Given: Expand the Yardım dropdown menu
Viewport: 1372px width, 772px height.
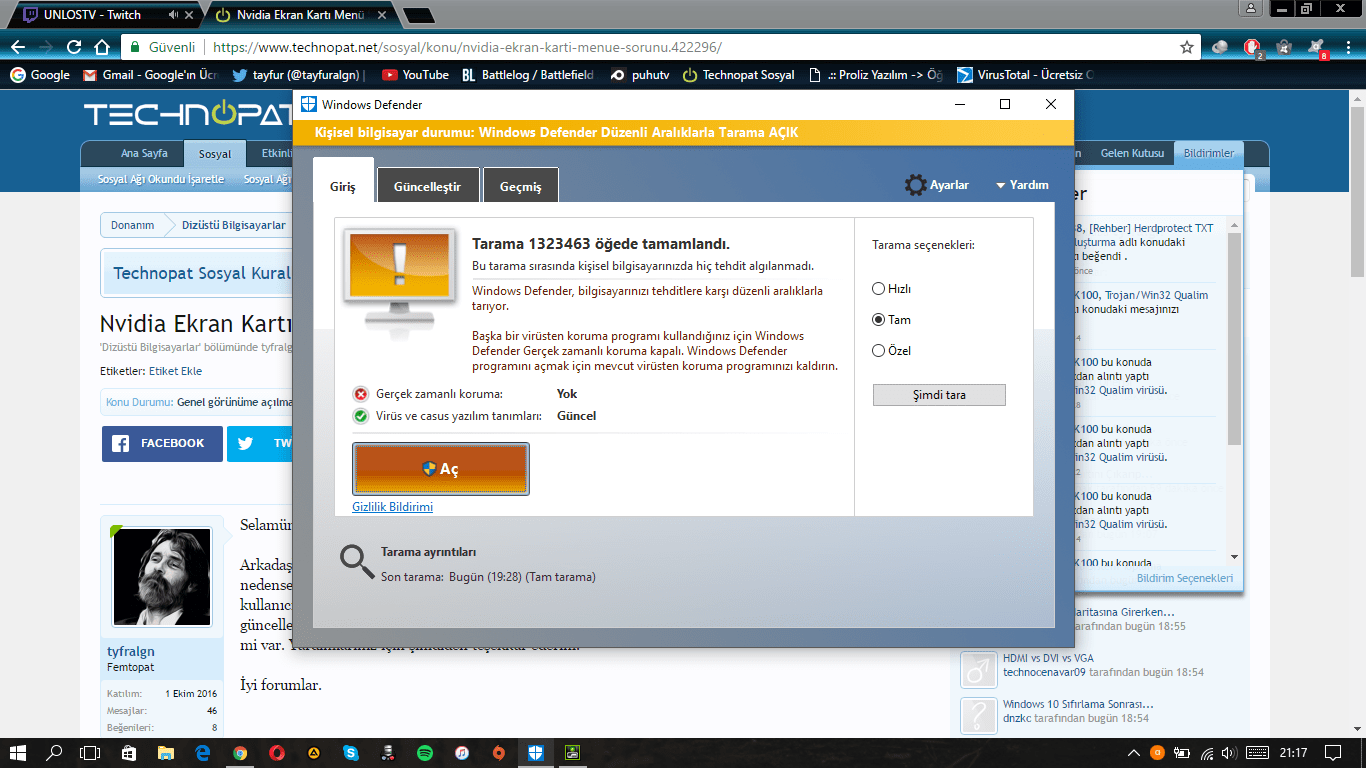Looking at the screenshot, I should click(x=1022, y=185).
